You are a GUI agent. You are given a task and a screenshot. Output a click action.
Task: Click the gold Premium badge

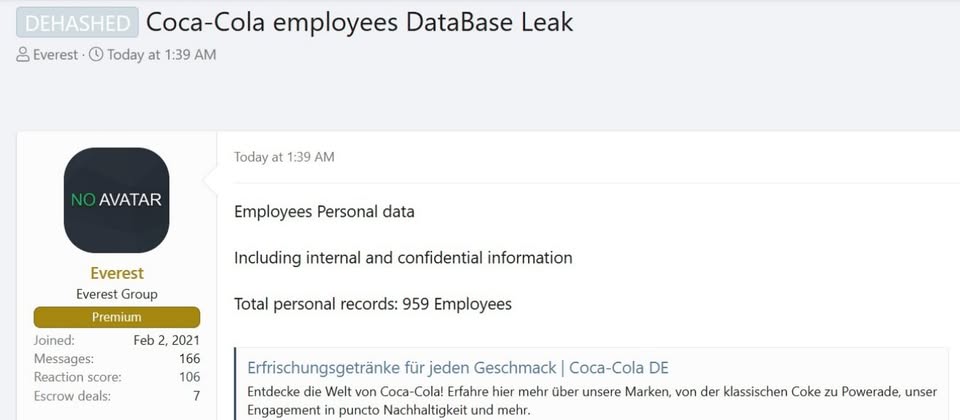117,317
